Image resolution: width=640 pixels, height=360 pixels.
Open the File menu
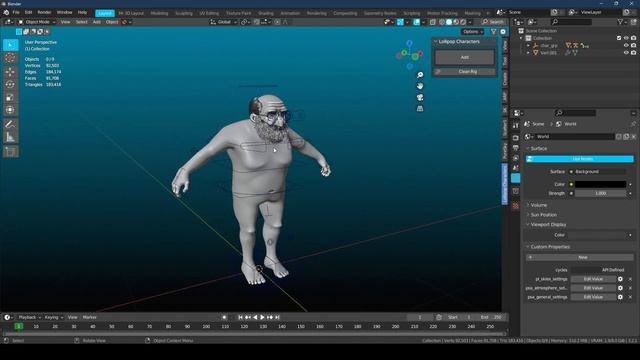pos(16,13)
